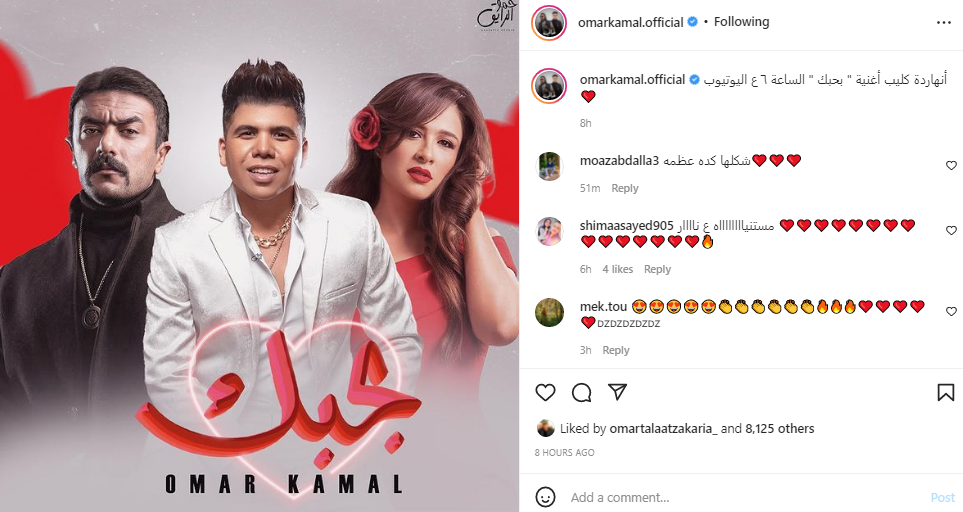The height and width of the screenshot is (512, 963).
Task: View 8,125 others who liked
Action: [x=780, y=429]
